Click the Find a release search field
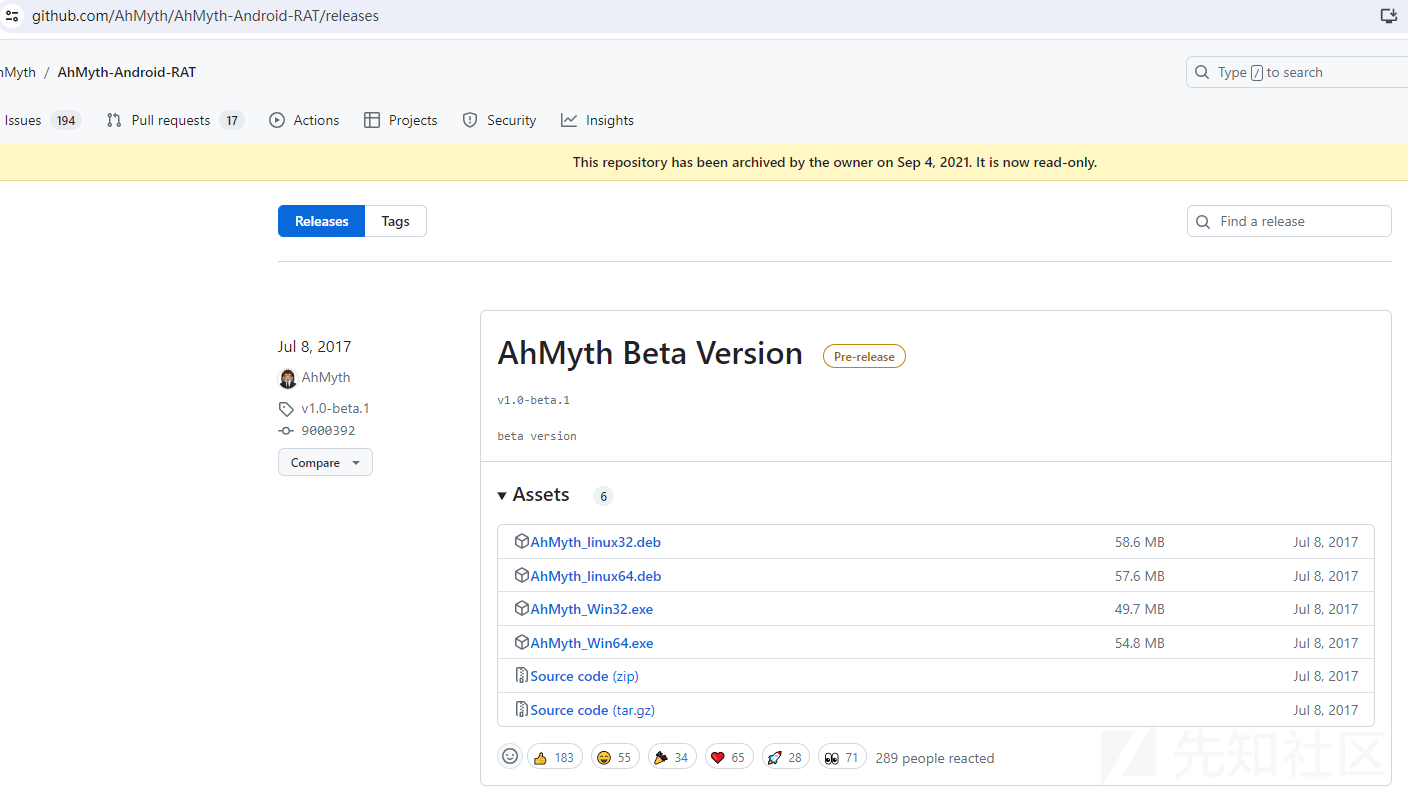1408x793 pixels. point(1289,221)
